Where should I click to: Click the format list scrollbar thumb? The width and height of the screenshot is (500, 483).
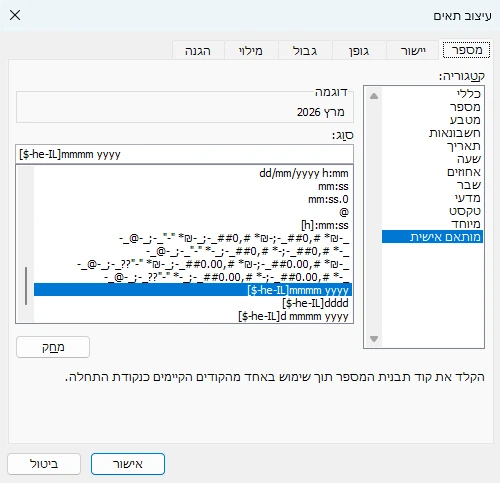26,286
